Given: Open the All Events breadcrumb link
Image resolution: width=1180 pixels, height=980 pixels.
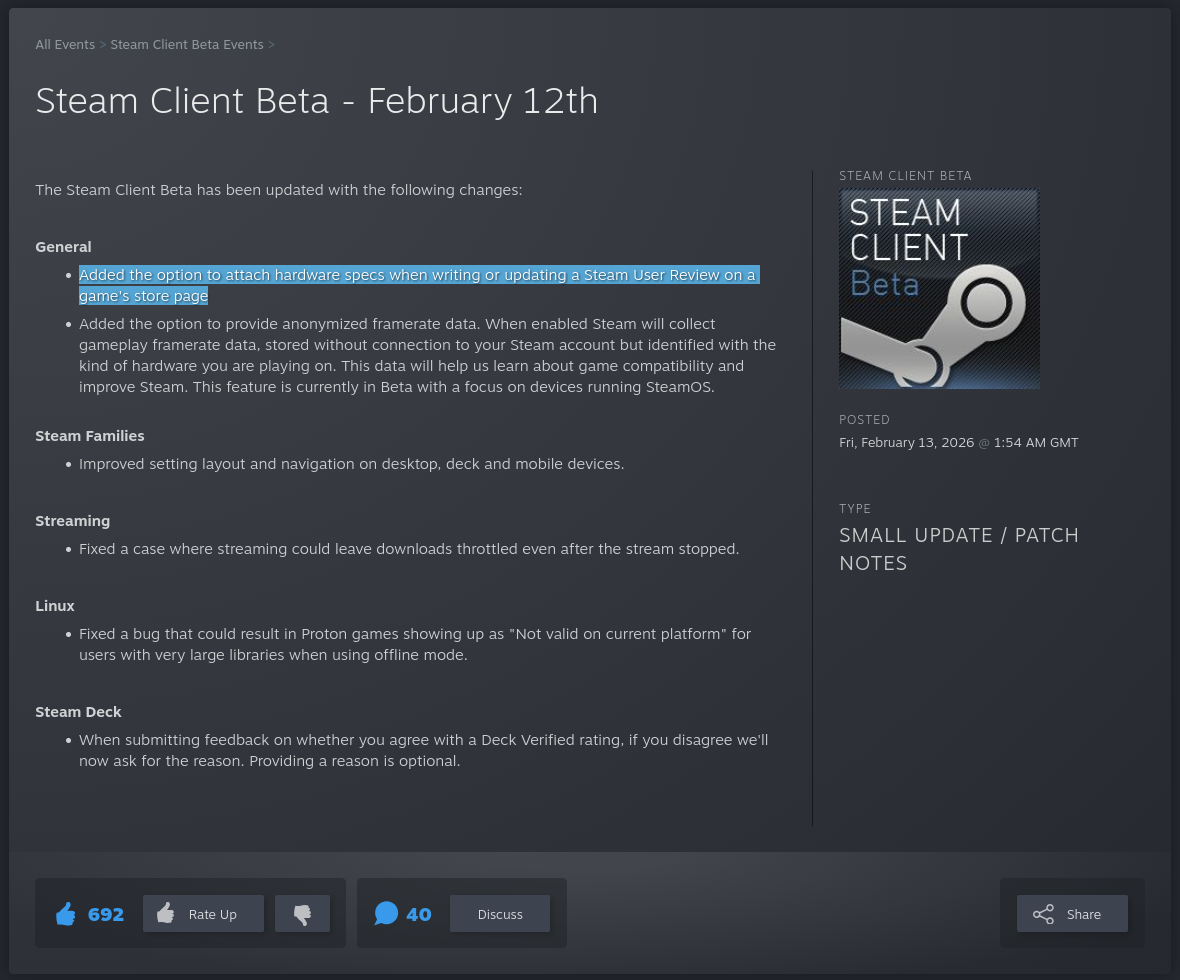Looking at the screenshot, I should (65, 44).
